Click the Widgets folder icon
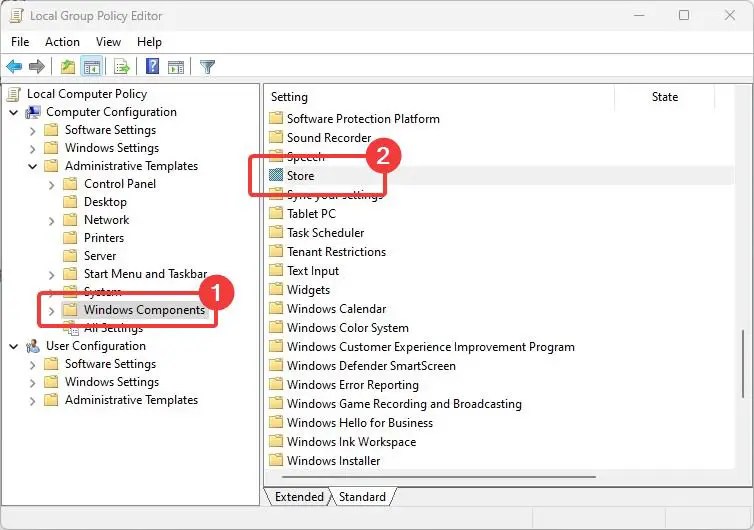 (276, 289)
